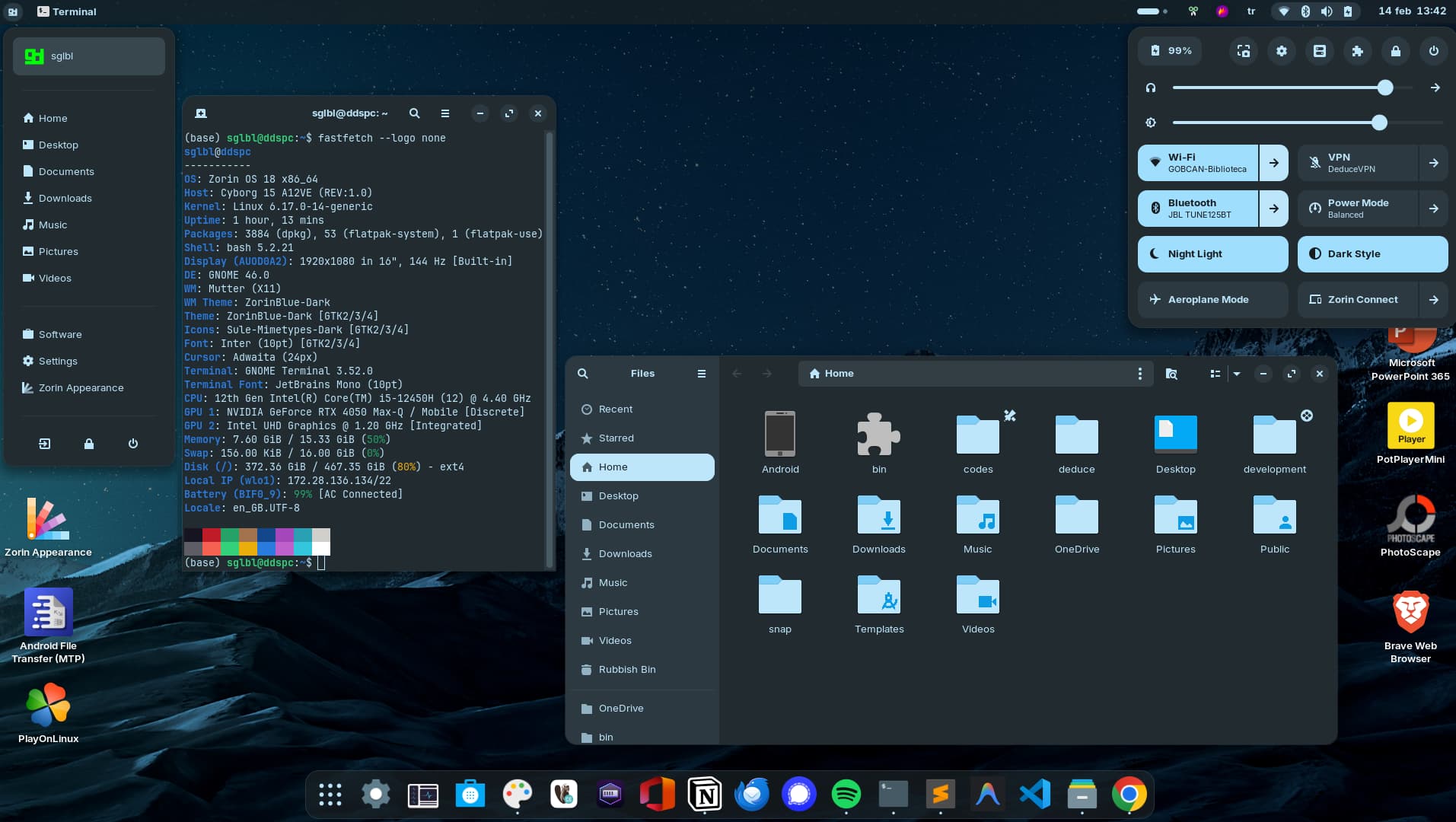Screen dimensions: 1456x822
Task: Expand the Bluetooth devices arrow
Action: click(x=1273, y=209)
